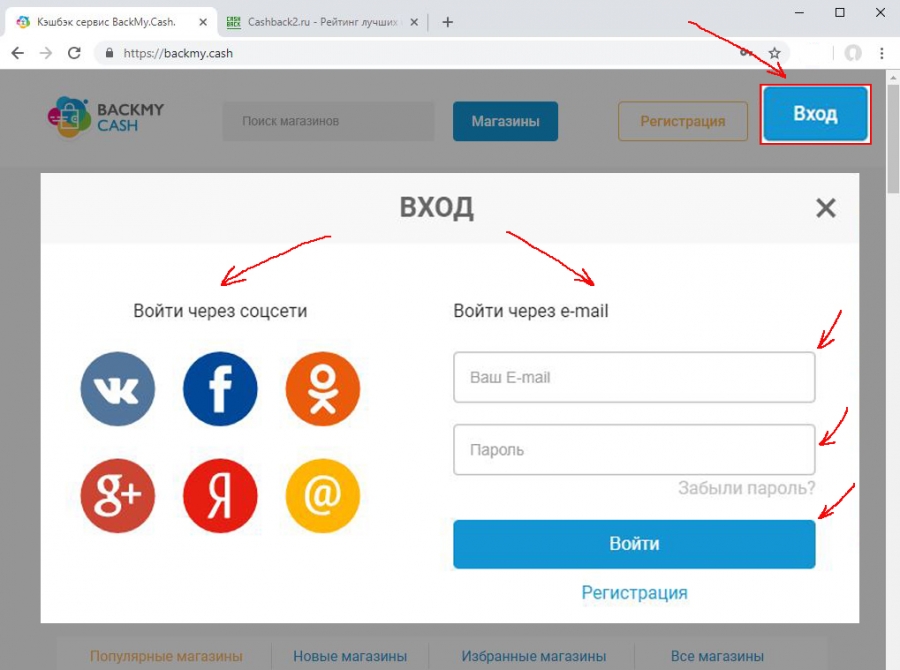Close the ВХОД login dialog
Screen dimensions: 900x670
(825, 208)
